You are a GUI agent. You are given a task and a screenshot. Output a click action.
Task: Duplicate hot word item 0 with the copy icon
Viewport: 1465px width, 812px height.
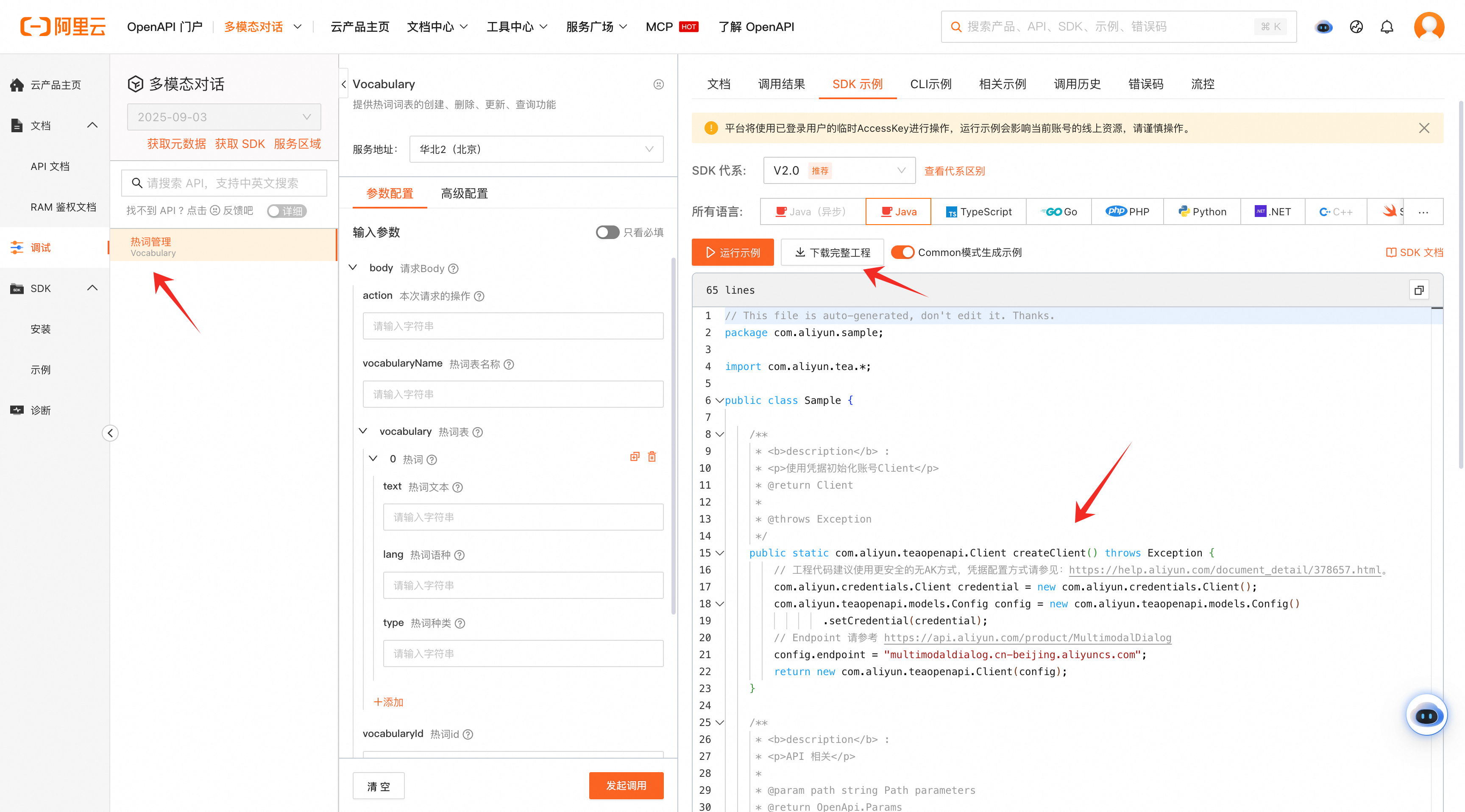pyautogui.click(x=635, y=457)
